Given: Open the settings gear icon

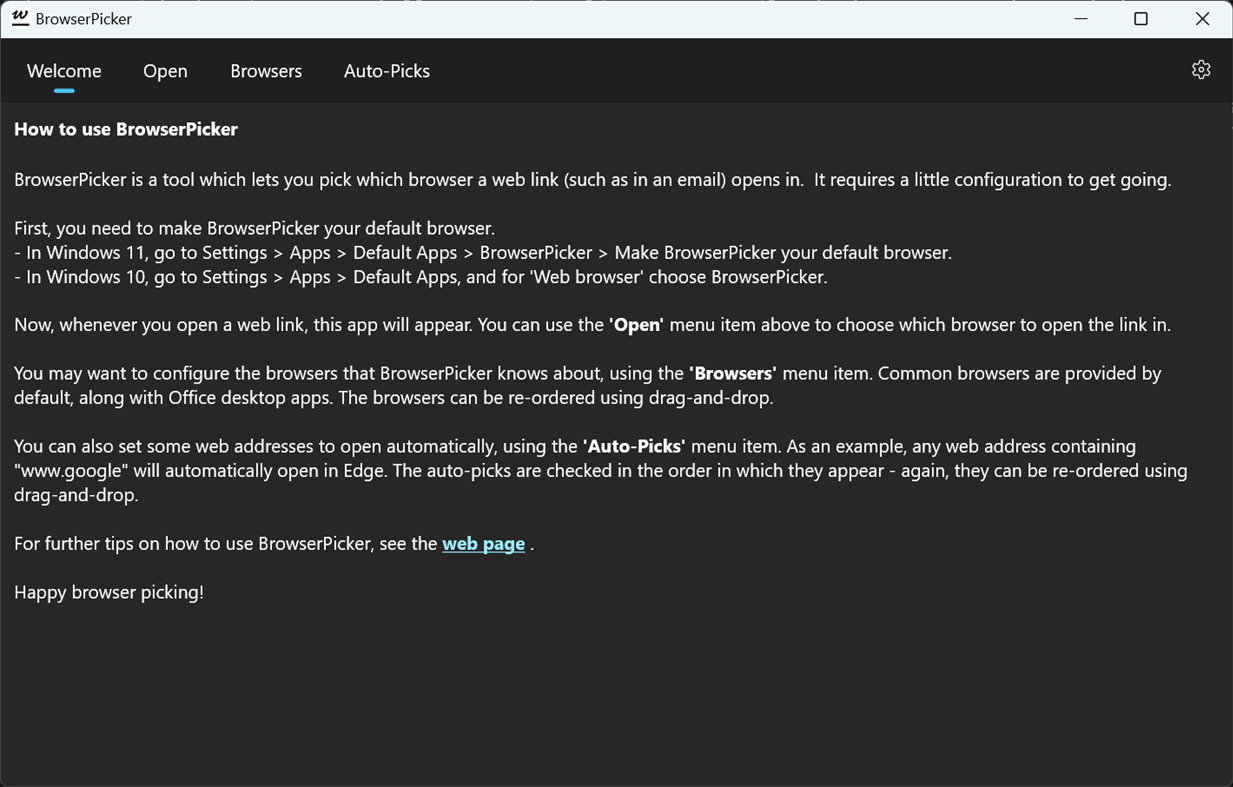Looking at the screenshot, I should [1201, 70].
